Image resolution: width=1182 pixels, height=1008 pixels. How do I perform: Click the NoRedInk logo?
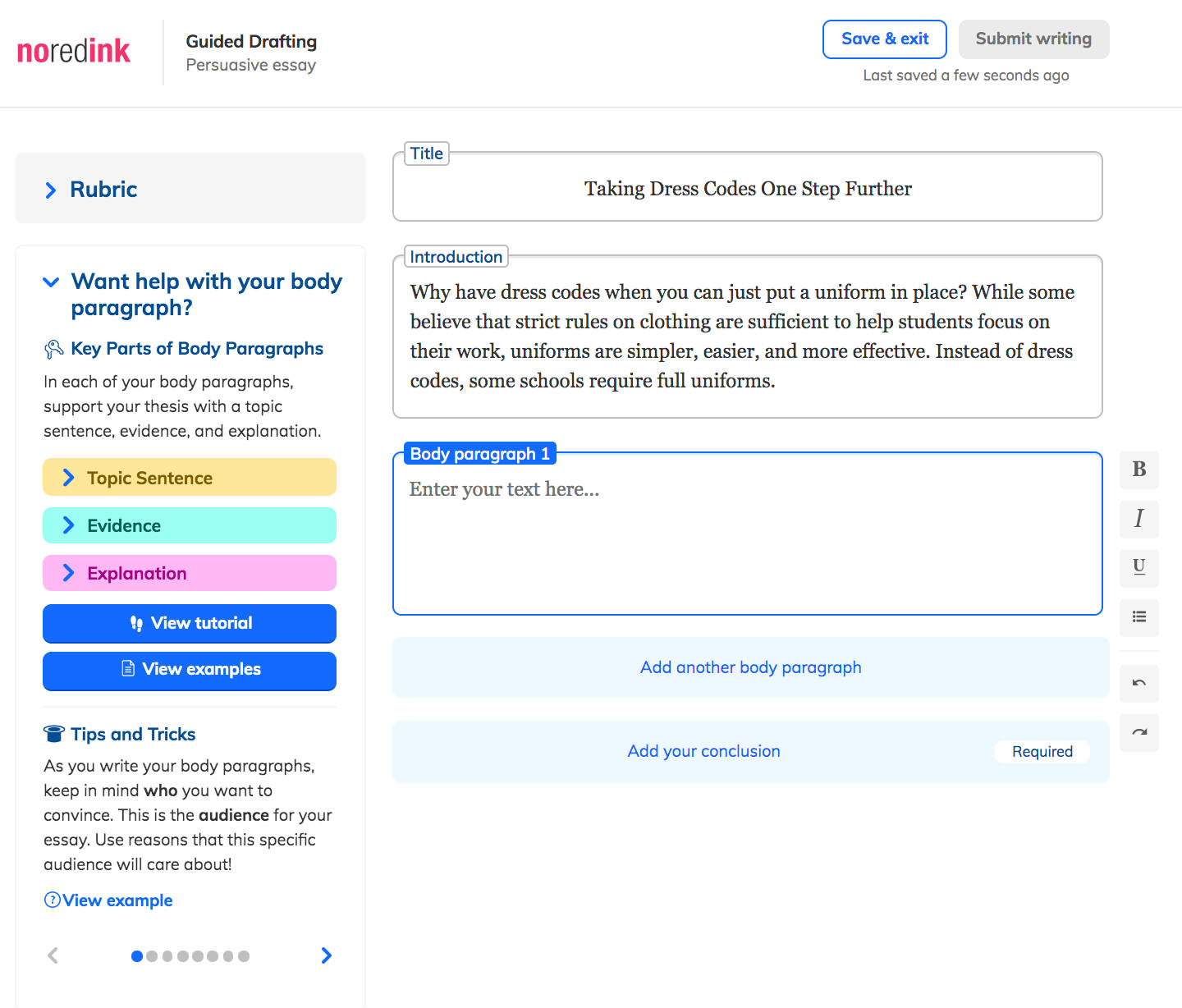coord(74,51)
